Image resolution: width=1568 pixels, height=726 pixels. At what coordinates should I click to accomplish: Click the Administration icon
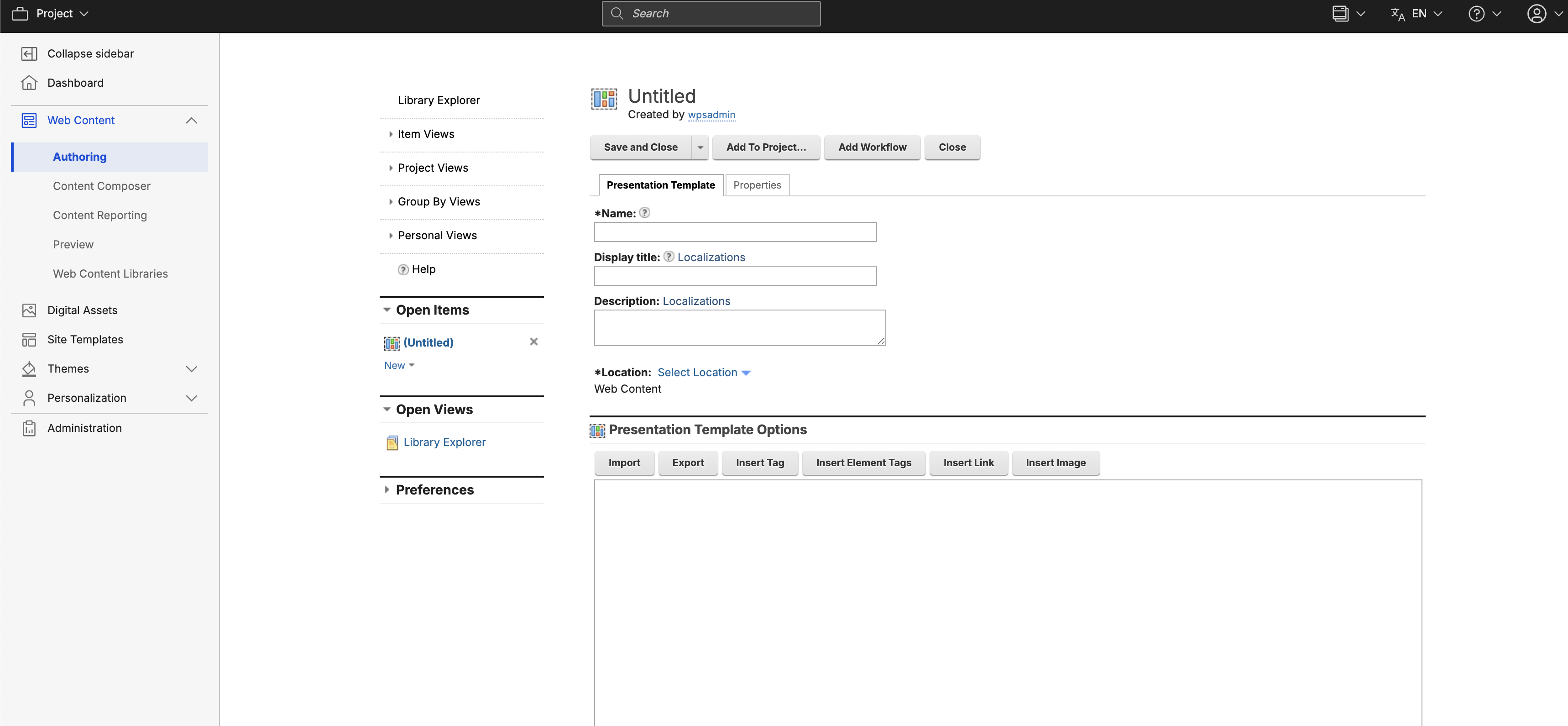point(29,428)
